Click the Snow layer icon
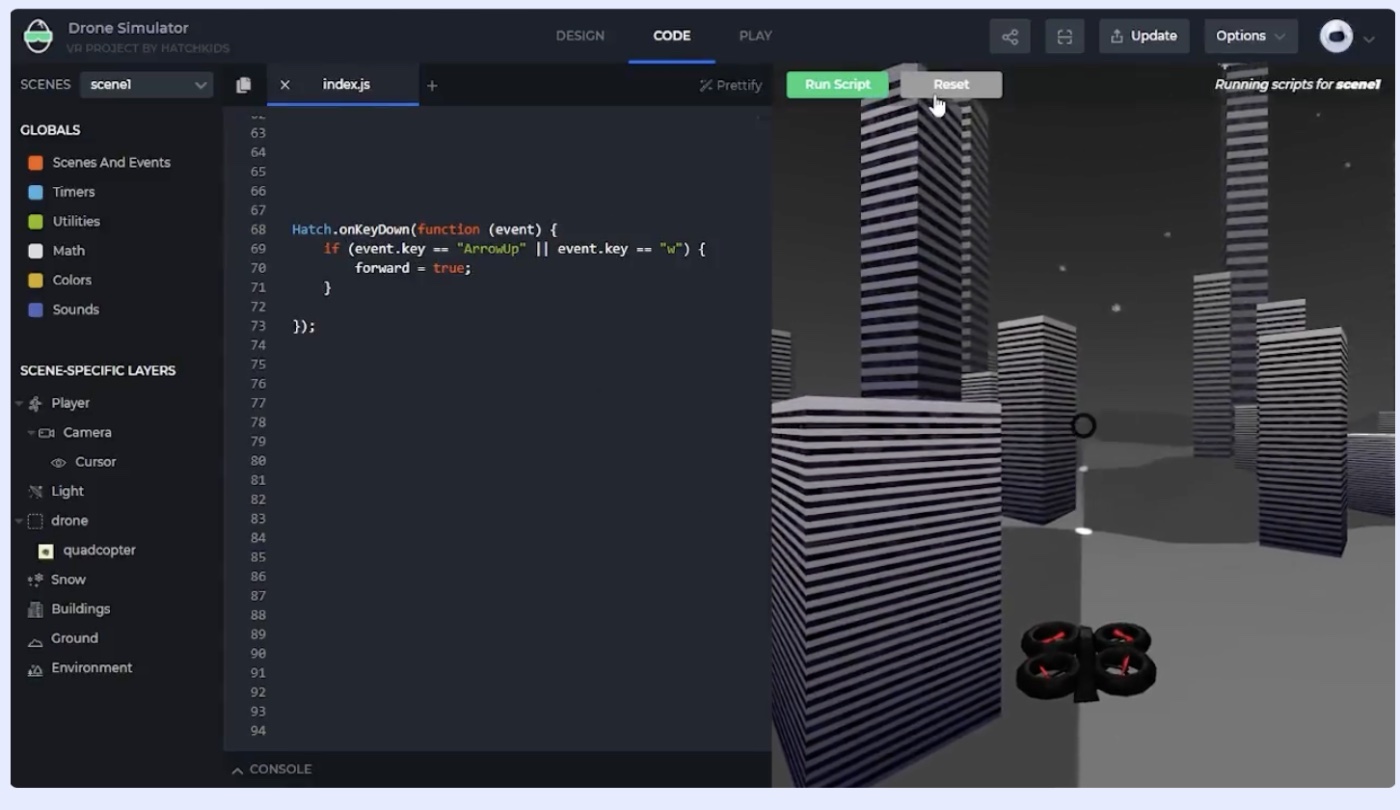This screenshot has width=1400, height=810. [36, 580]
